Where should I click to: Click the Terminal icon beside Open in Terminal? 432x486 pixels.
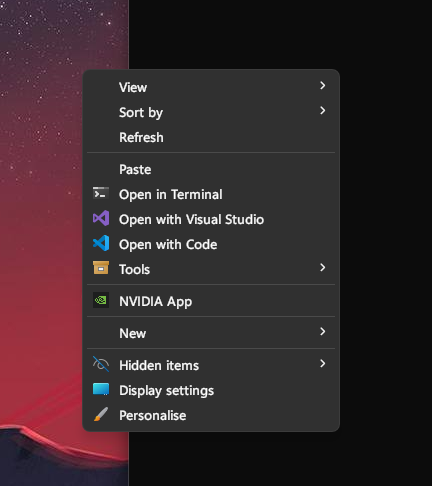[x=101, y=194]
